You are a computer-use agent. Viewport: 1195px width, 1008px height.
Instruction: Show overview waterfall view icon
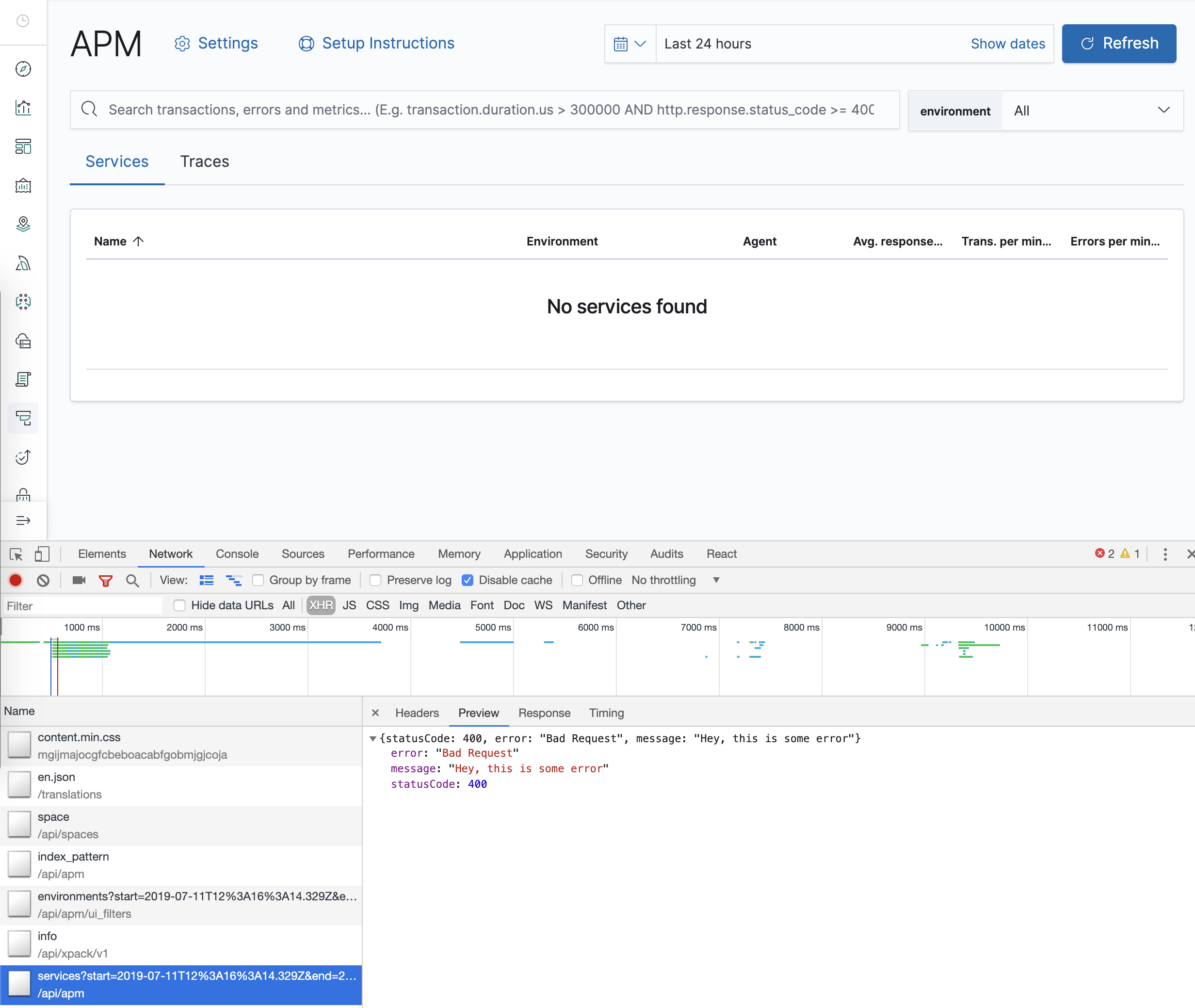234,581
